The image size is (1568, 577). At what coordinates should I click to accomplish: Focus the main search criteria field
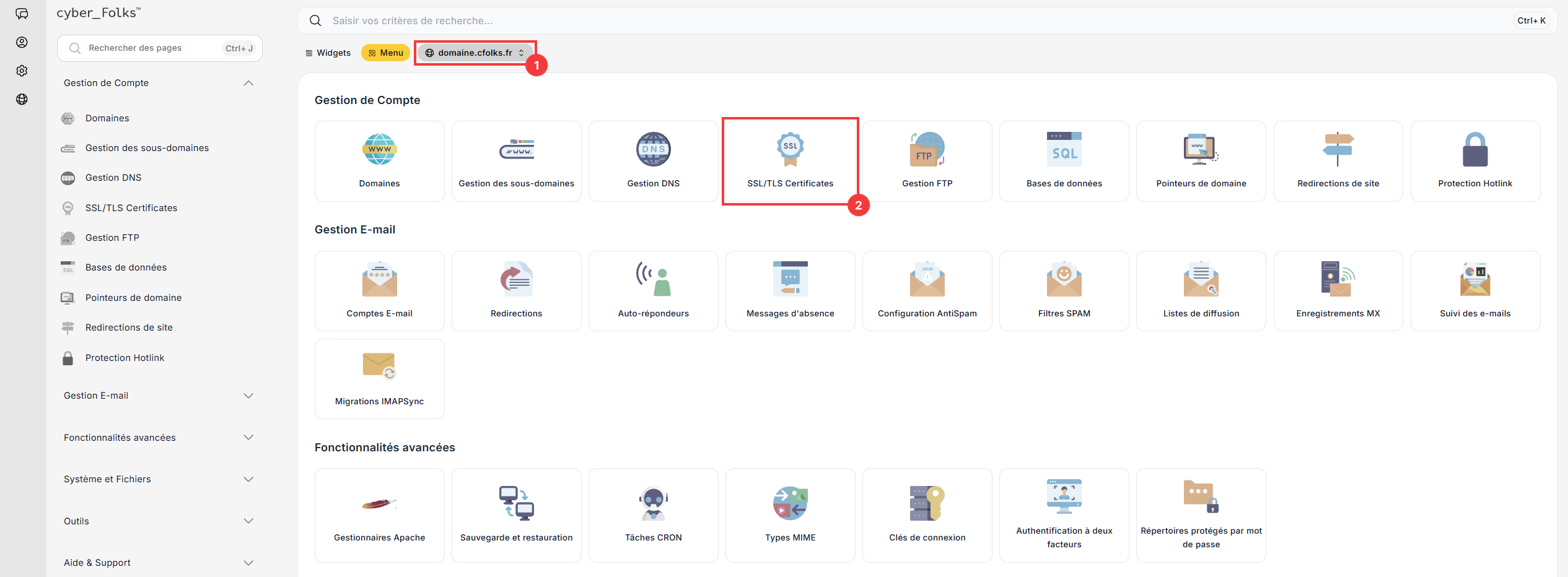pyautogui.click(x=927, y=20)
